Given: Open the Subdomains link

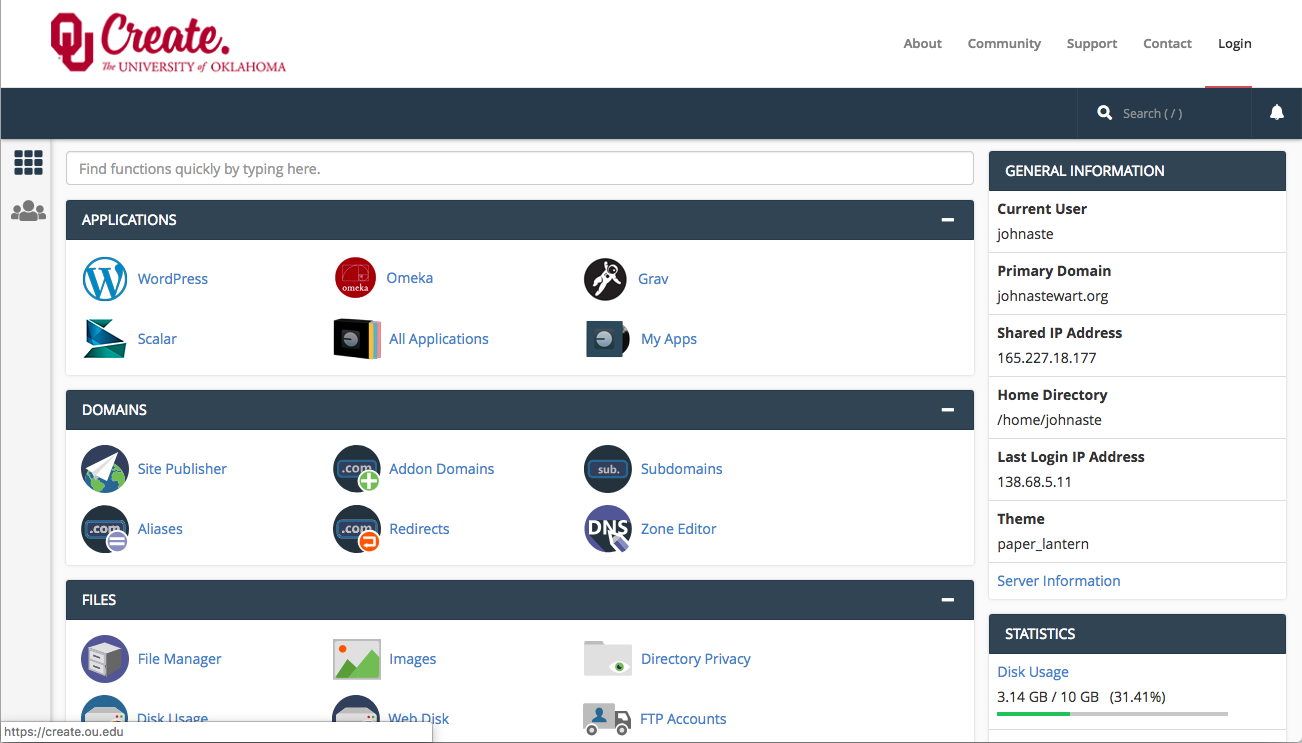Looking at the screenshot, I should 681,469.
